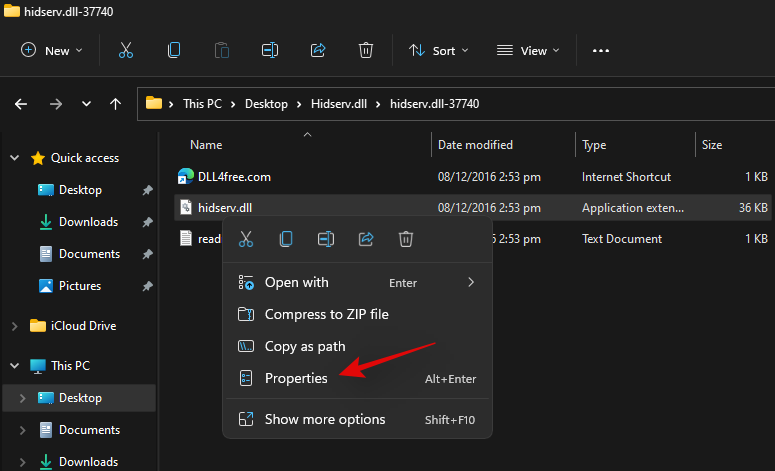The image size is (775, 471).
Task: Navigate up one folder with the up arrow
Action: 115,103
